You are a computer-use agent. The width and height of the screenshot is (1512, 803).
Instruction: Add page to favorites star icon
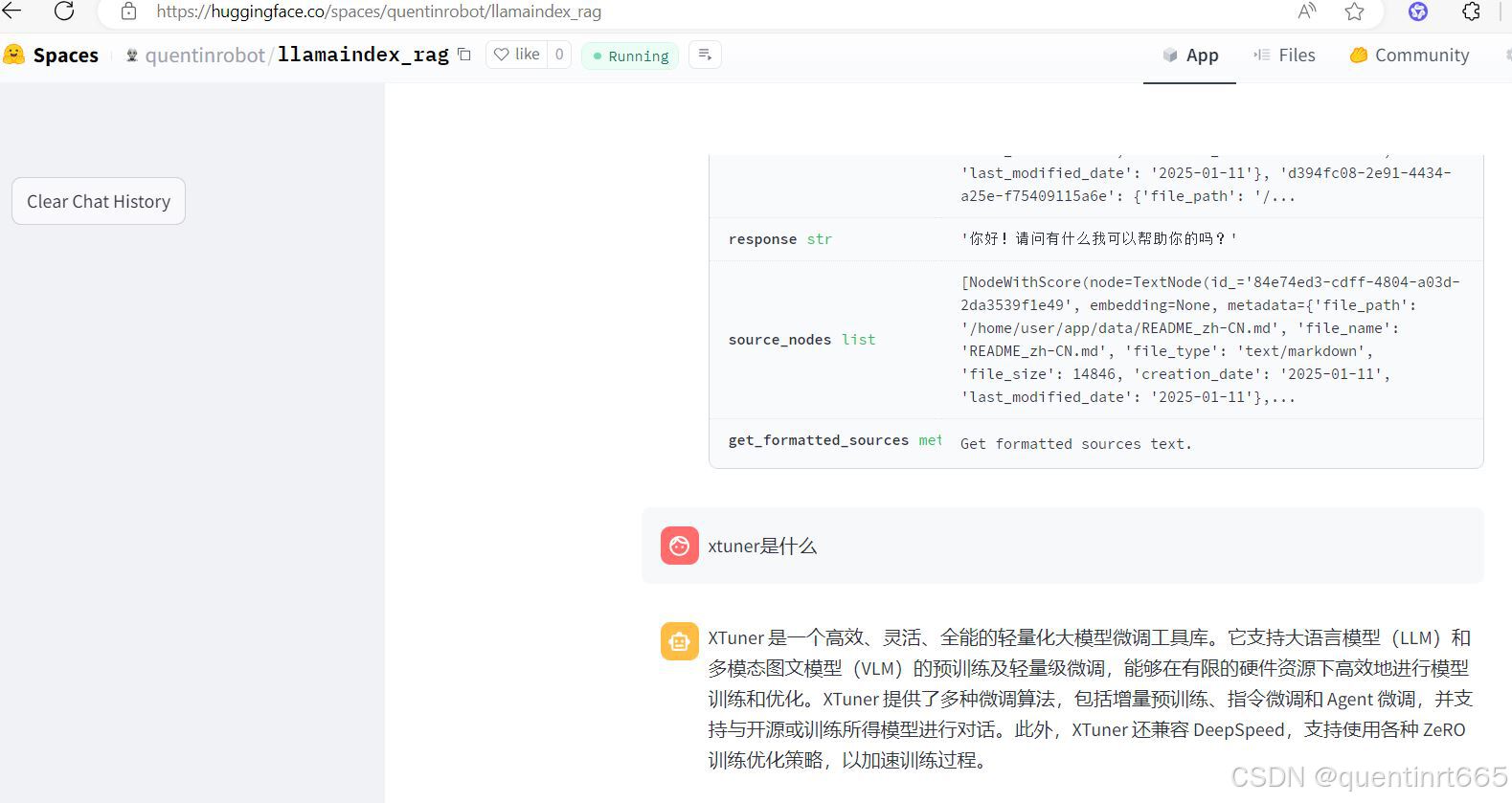pos(1354,11)
